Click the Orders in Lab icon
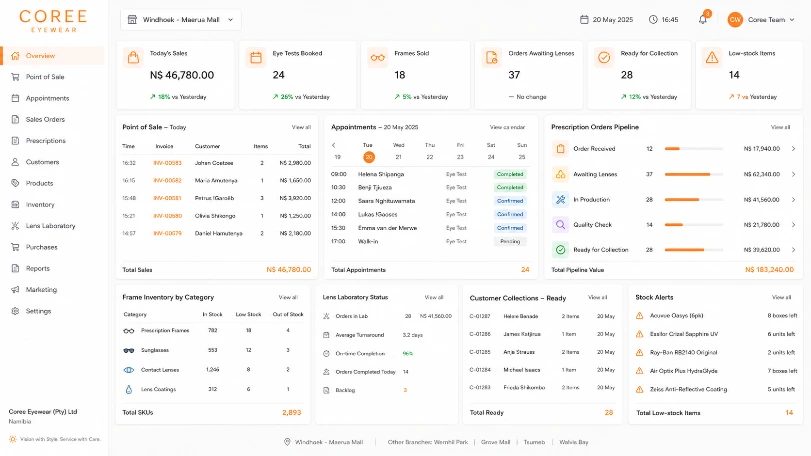The width and height of the screenshot is (811, 456). 326,316
